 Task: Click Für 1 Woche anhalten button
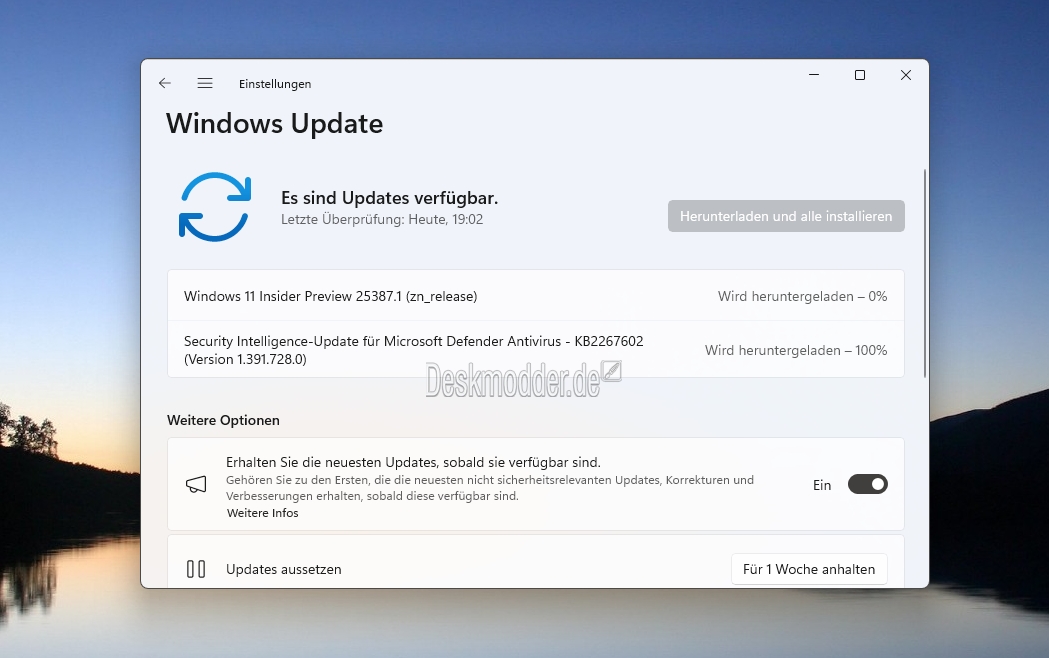809,569
